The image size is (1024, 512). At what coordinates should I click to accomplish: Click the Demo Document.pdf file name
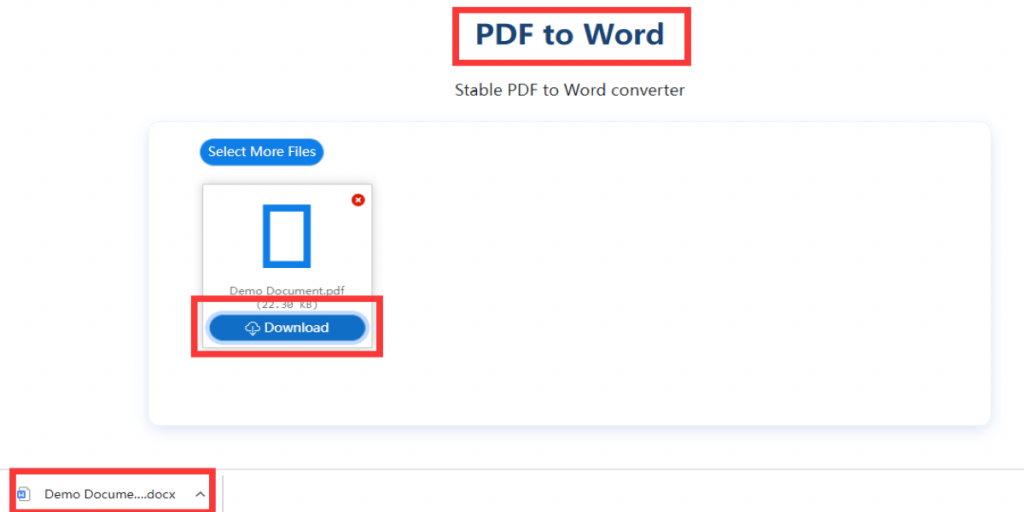click(287, 291)
